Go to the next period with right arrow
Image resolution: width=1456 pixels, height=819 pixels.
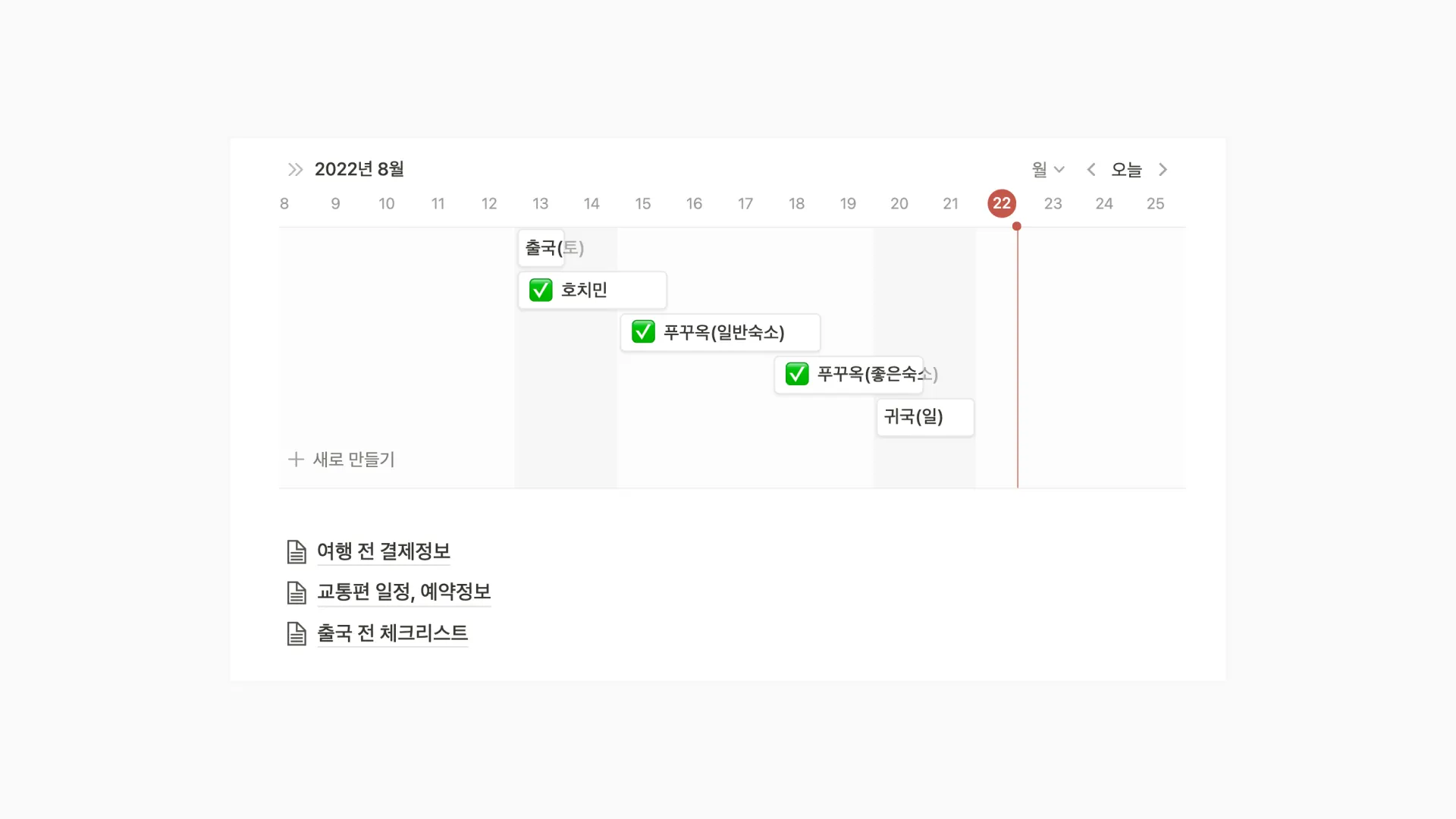[1163, 169]
